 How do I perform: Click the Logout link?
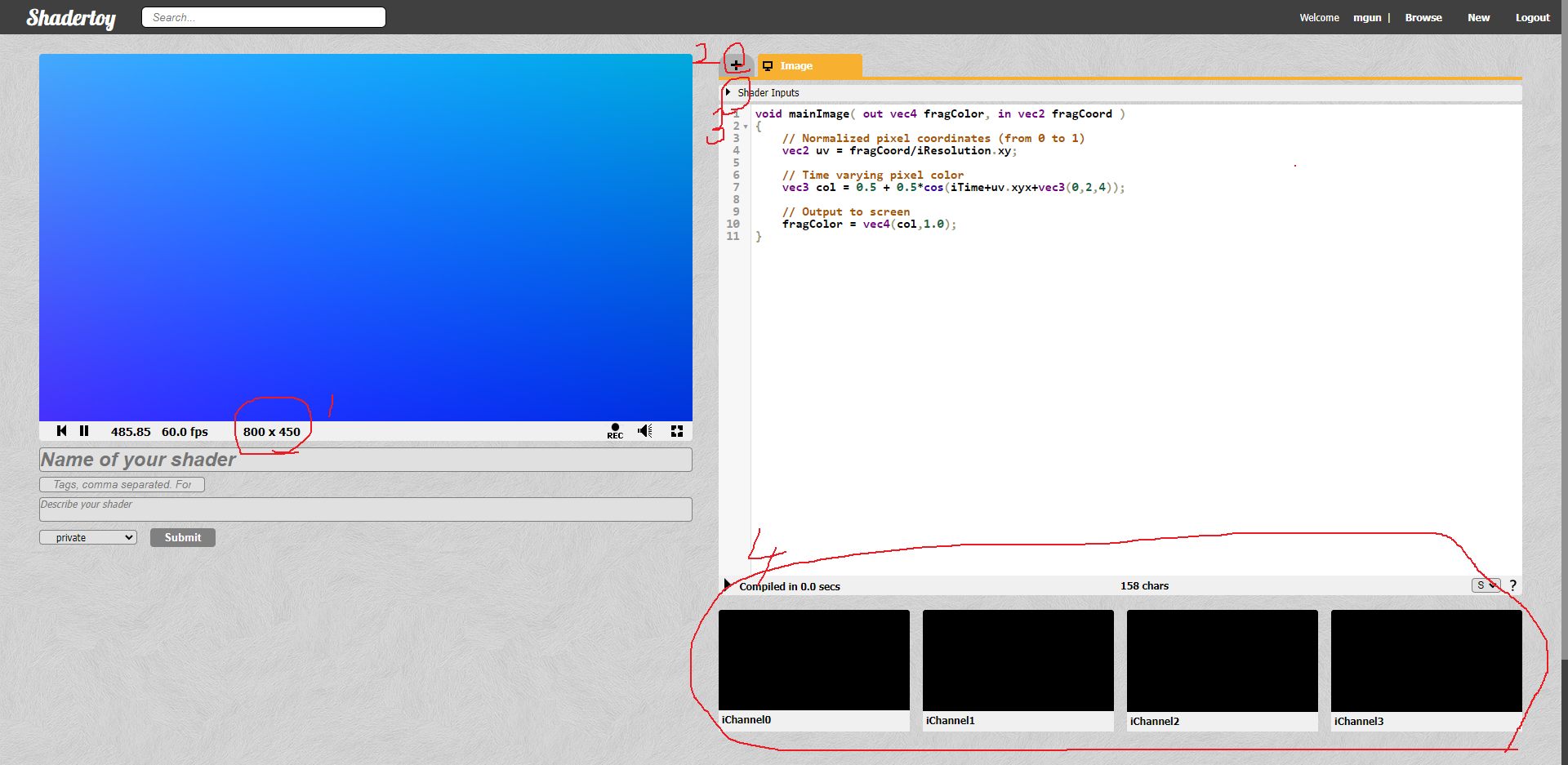[1532, 18]
